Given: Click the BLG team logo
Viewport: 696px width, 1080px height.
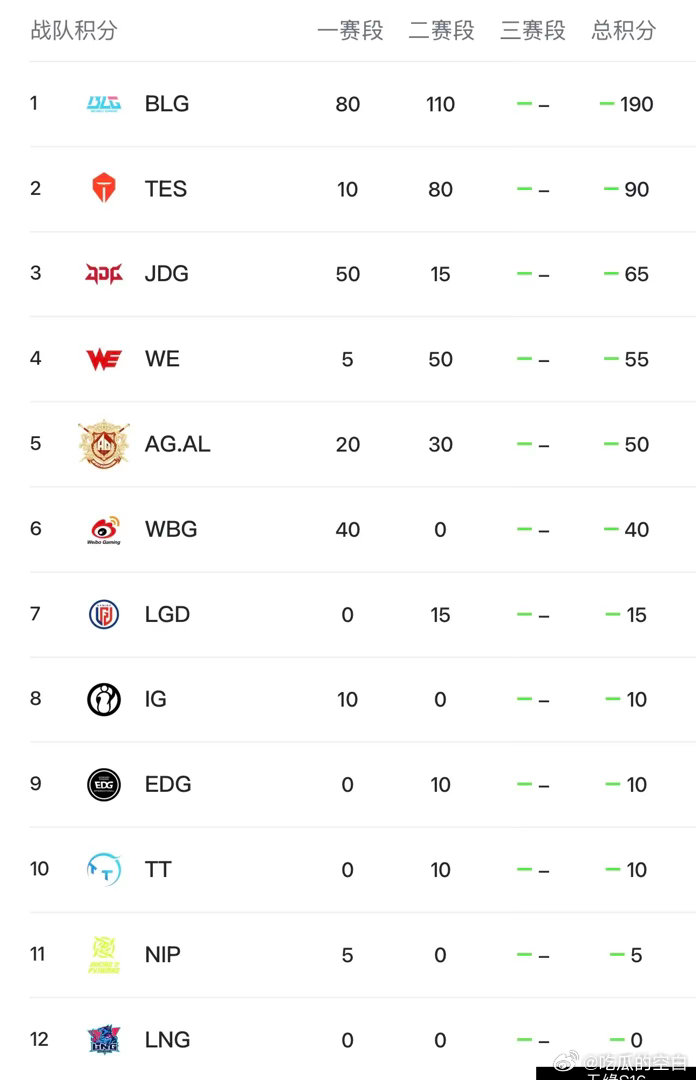Looking at the screenshot, I should 104,103.
